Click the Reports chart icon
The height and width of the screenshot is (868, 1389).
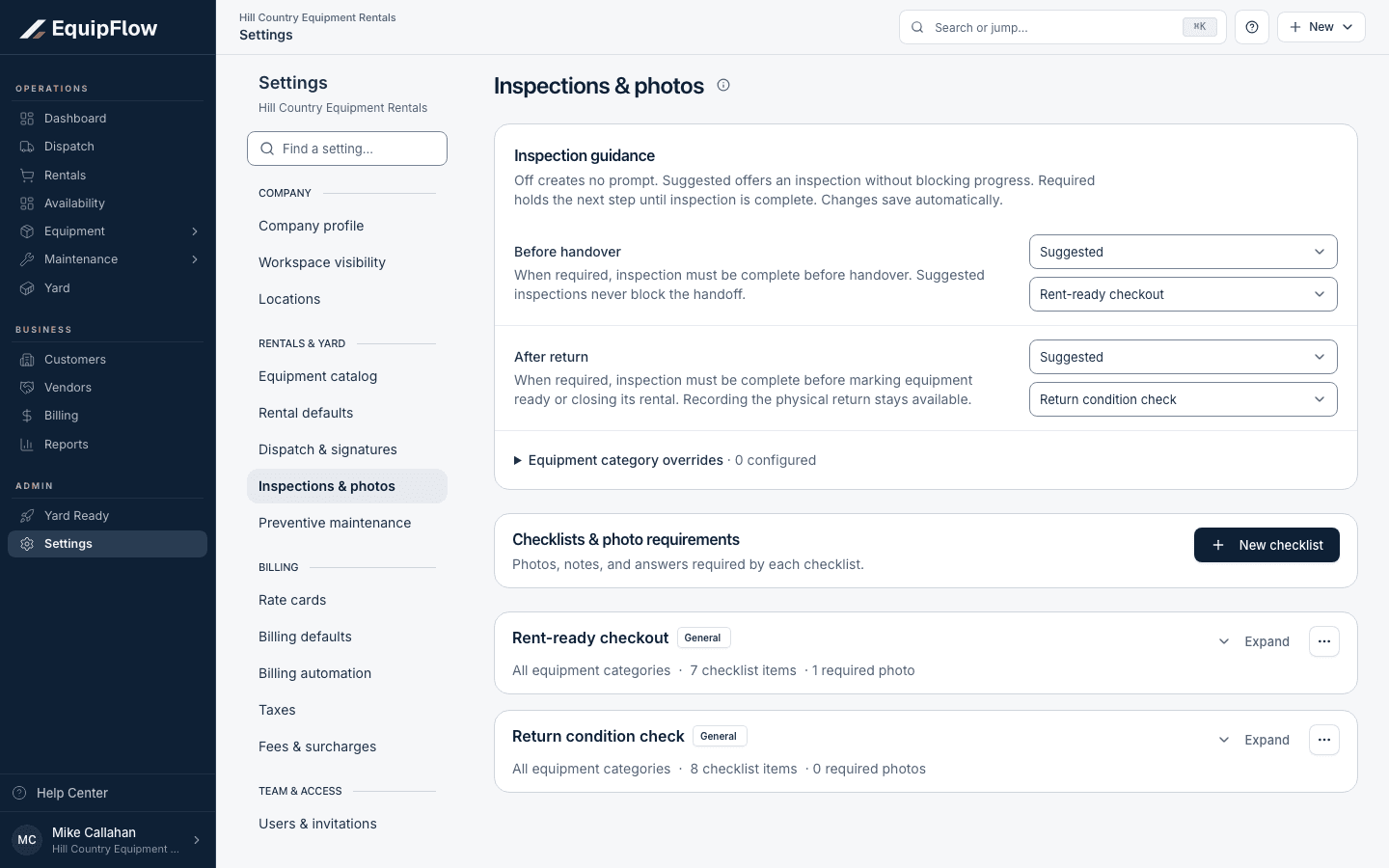[27, 445]
